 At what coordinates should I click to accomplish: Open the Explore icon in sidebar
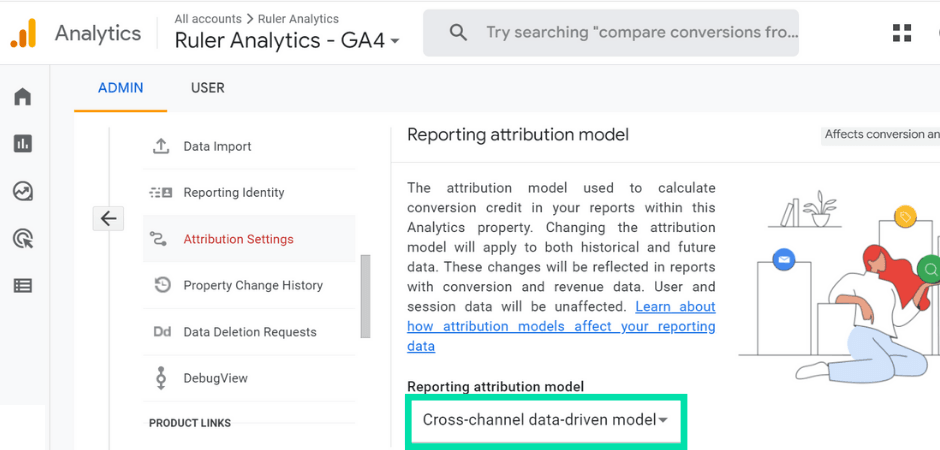(22, 191)
